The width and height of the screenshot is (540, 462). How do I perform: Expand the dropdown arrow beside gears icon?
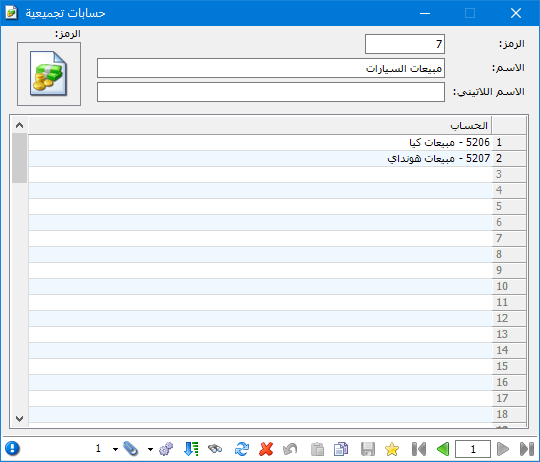pyautogui.click(x=150, y=449)
